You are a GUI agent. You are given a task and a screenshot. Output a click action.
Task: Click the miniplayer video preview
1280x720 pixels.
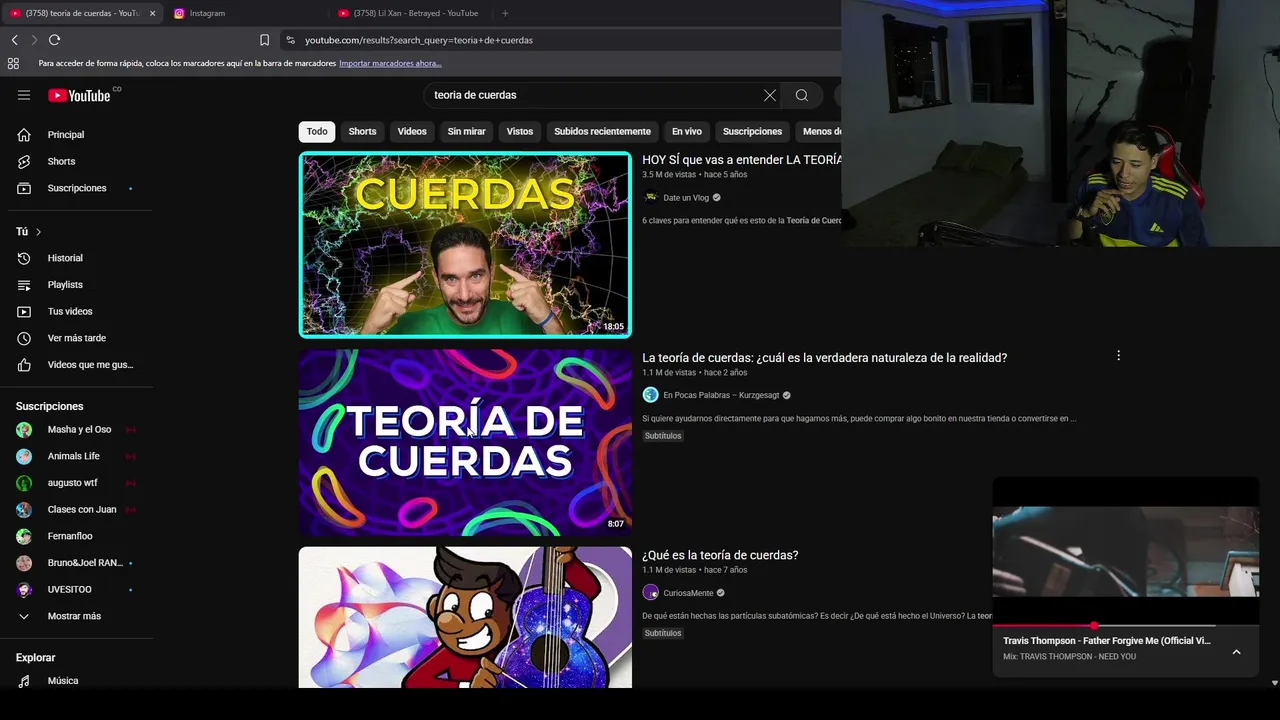(1125, 551)
